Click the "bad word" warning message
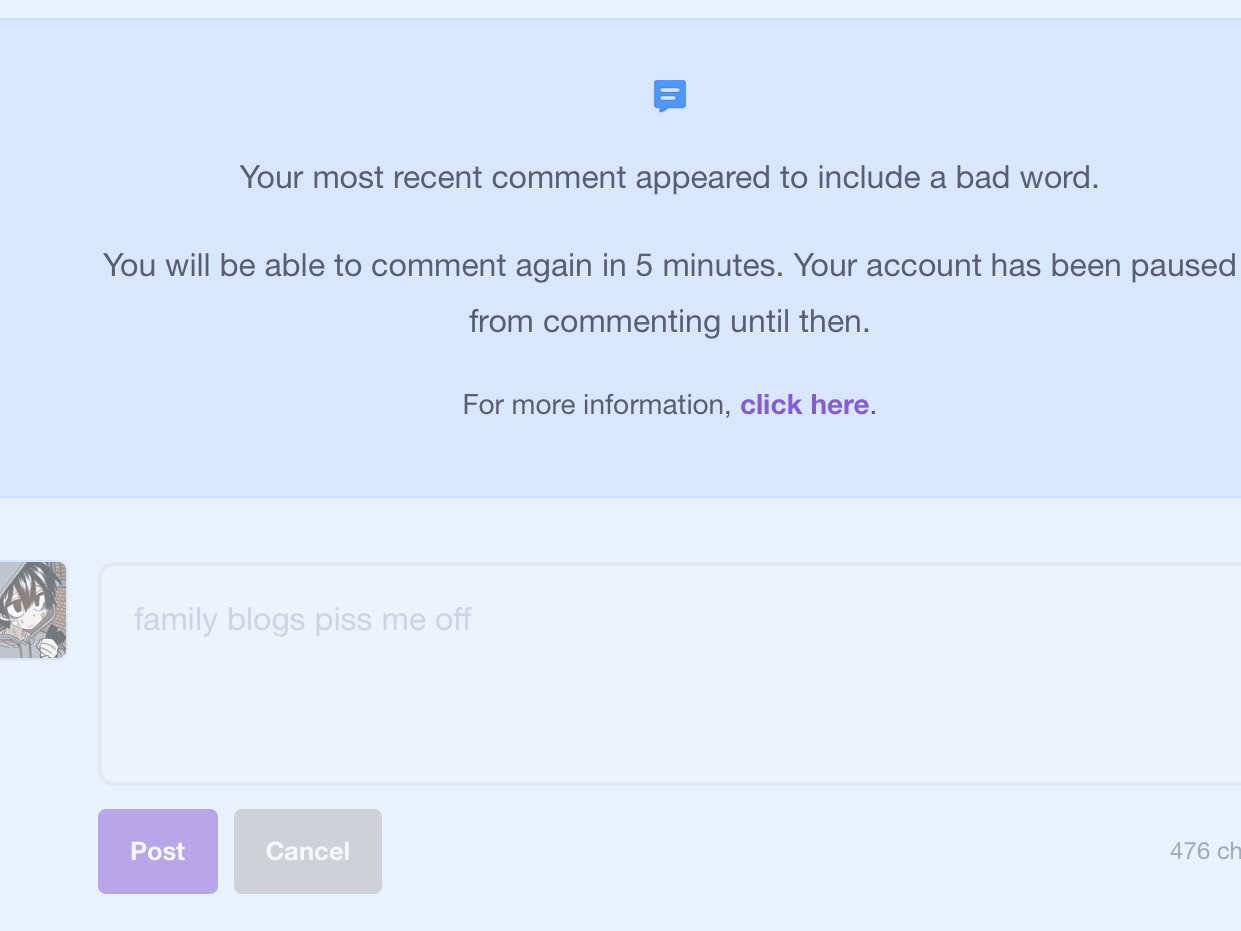 [x=669, y=178]
